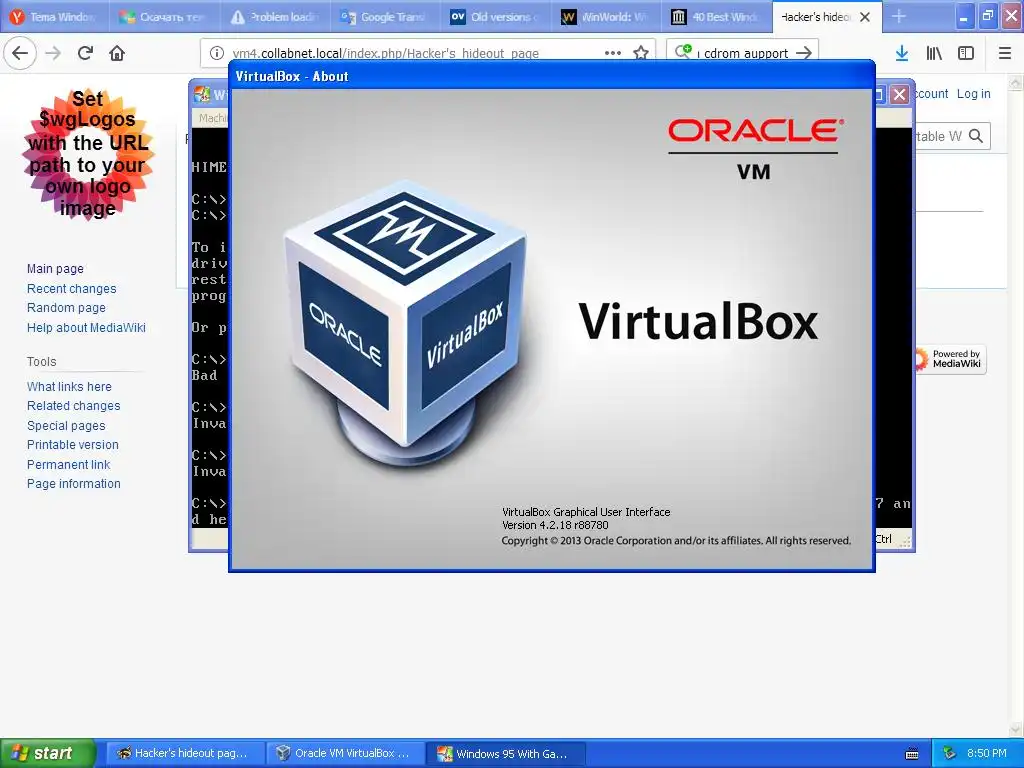Viewport: 1024px width, 768px height.
Task: Close the Windows 95 VM window
Action: point(899,94)
